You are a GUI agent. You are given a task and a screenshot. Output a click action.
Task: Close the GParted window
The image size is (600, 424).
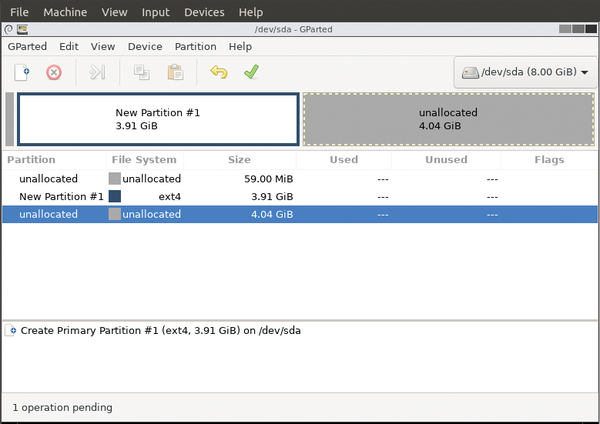[x=591, y=29]
